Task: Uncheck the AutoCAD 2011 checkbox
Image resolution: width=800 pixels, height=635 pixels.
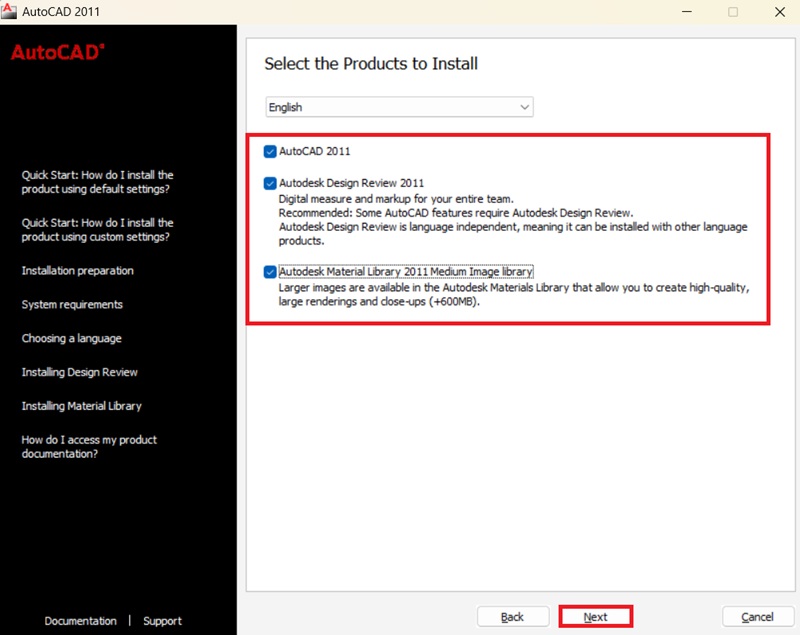Action: (x=270, y=152)
